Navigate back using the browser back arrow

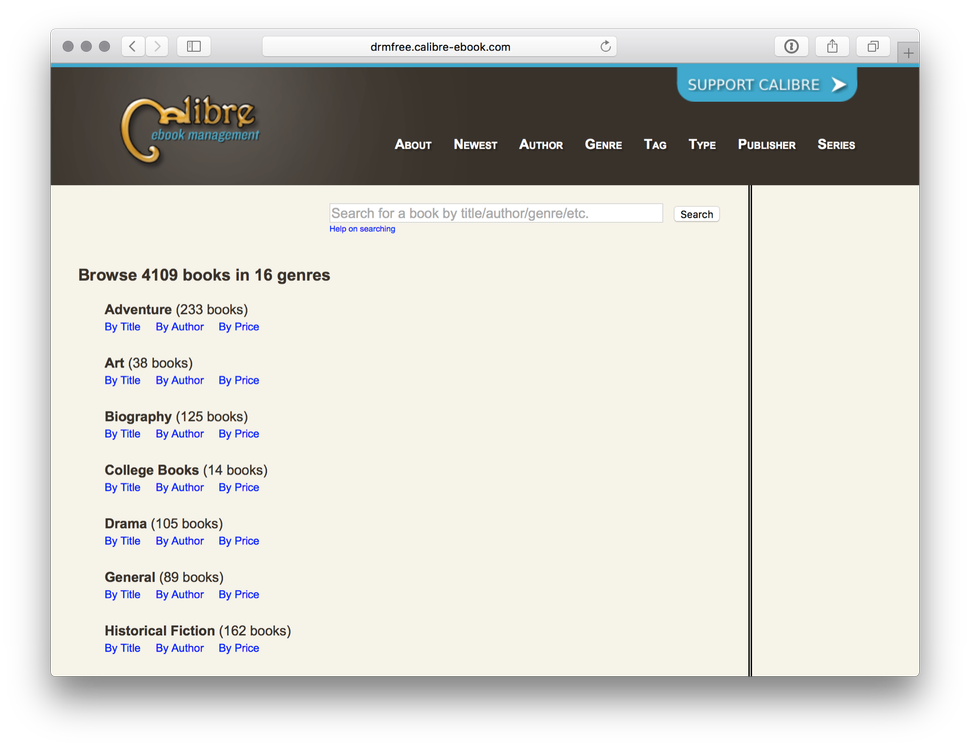[x=131, y=45]
